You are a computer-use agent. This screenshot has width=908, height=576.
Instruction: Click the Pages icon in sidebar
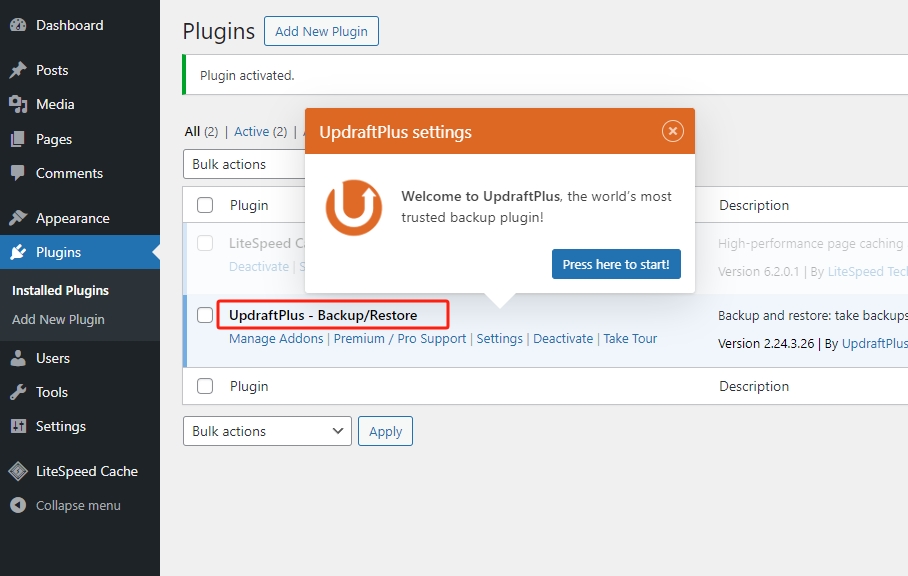click(18, 139)
